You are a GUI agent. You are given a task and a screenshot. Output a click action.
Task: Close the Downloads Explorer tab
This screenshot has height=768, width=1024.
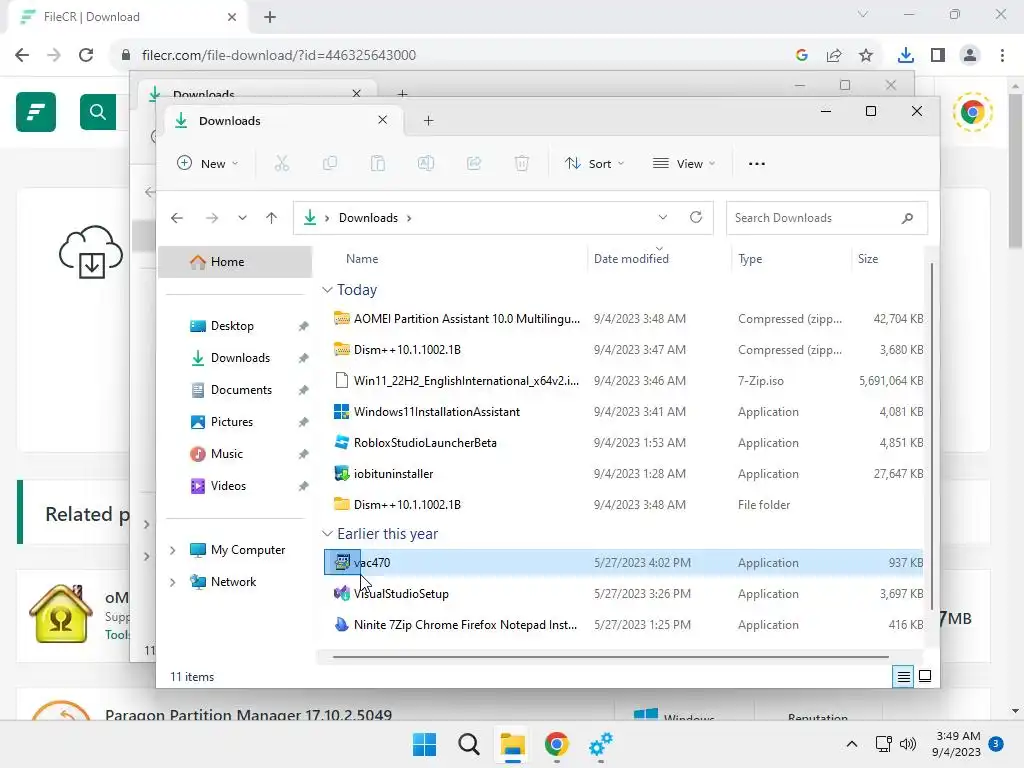tap(383, 120)
